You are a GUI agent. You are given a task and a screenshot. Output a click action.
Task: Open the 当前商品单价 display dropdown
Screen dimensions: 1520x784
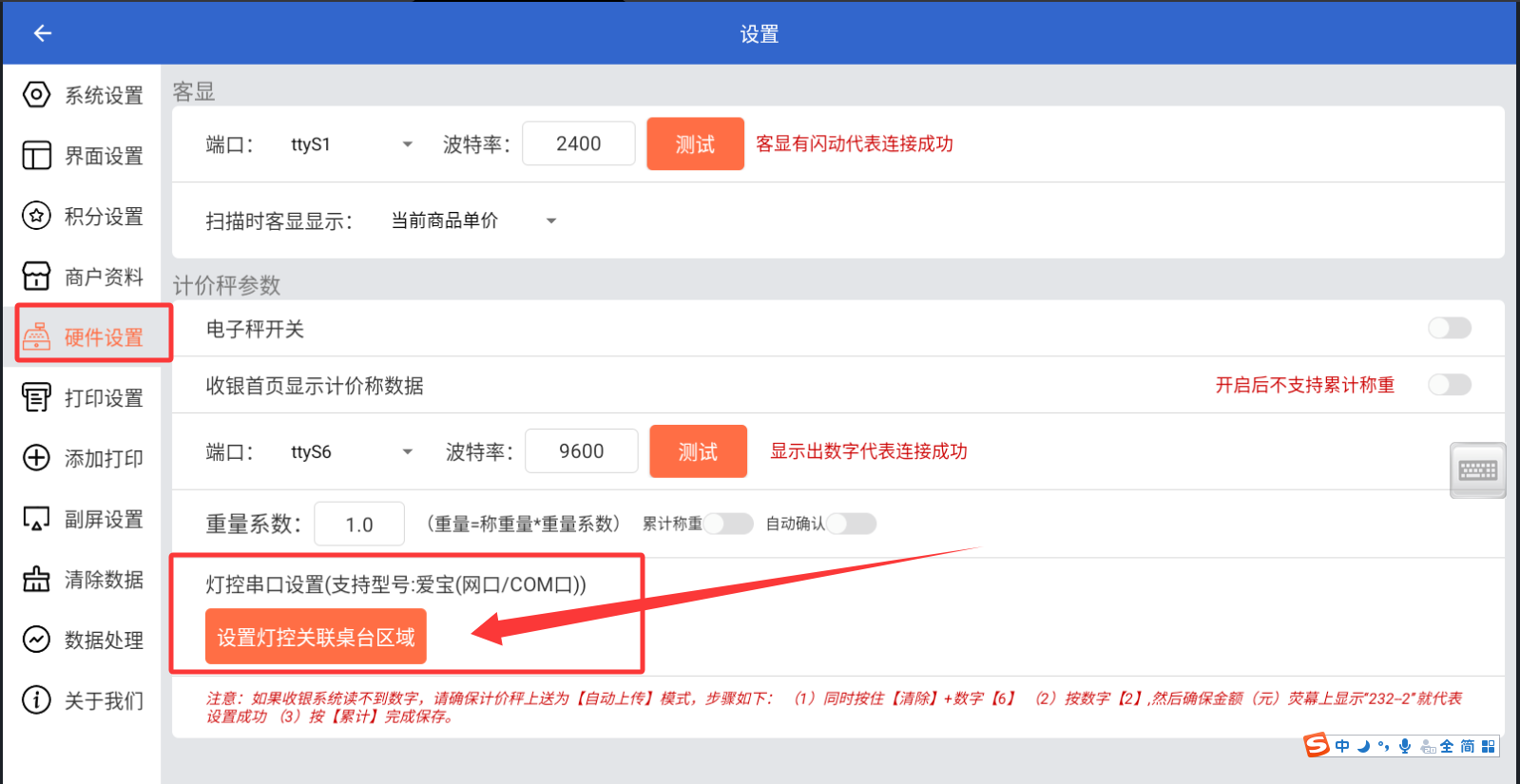pos(550,220)
